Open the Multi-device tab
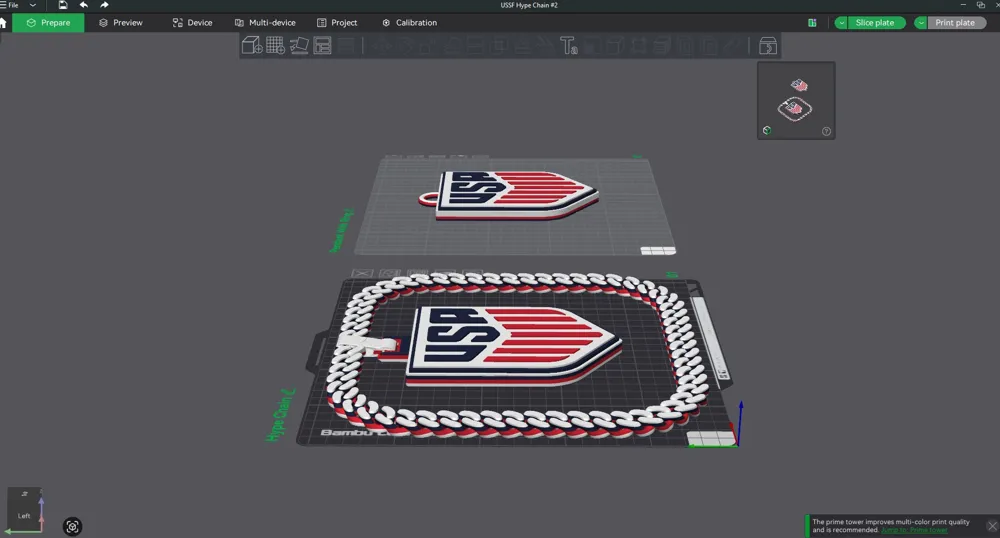This screenshot has height=538, width=1000. (265, 22)
